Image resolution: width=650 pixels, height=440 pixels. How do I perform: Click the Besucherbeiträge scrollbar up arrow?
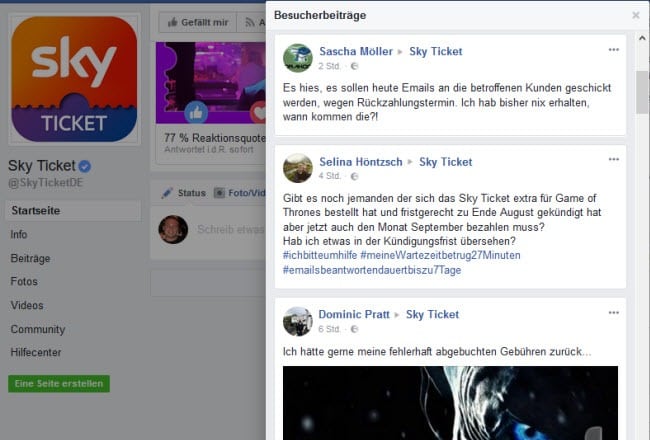click(x=642, y=38)
